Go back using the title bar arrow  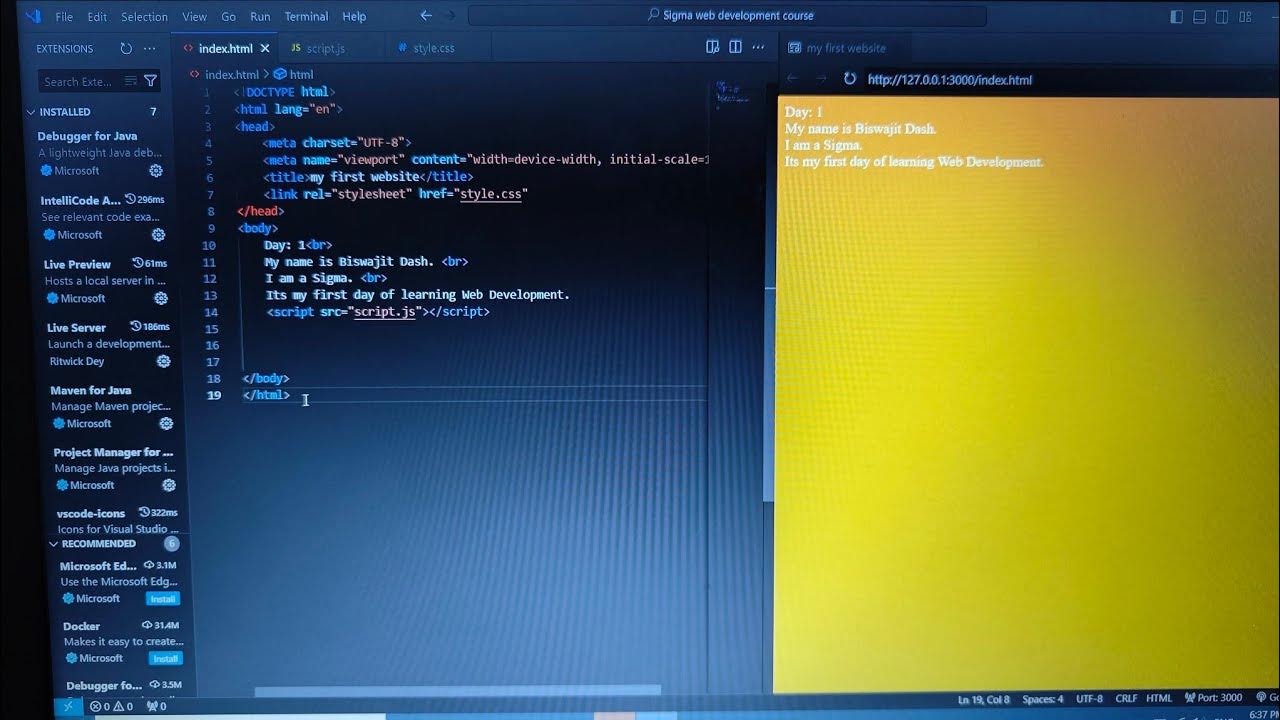coord(426,16)
